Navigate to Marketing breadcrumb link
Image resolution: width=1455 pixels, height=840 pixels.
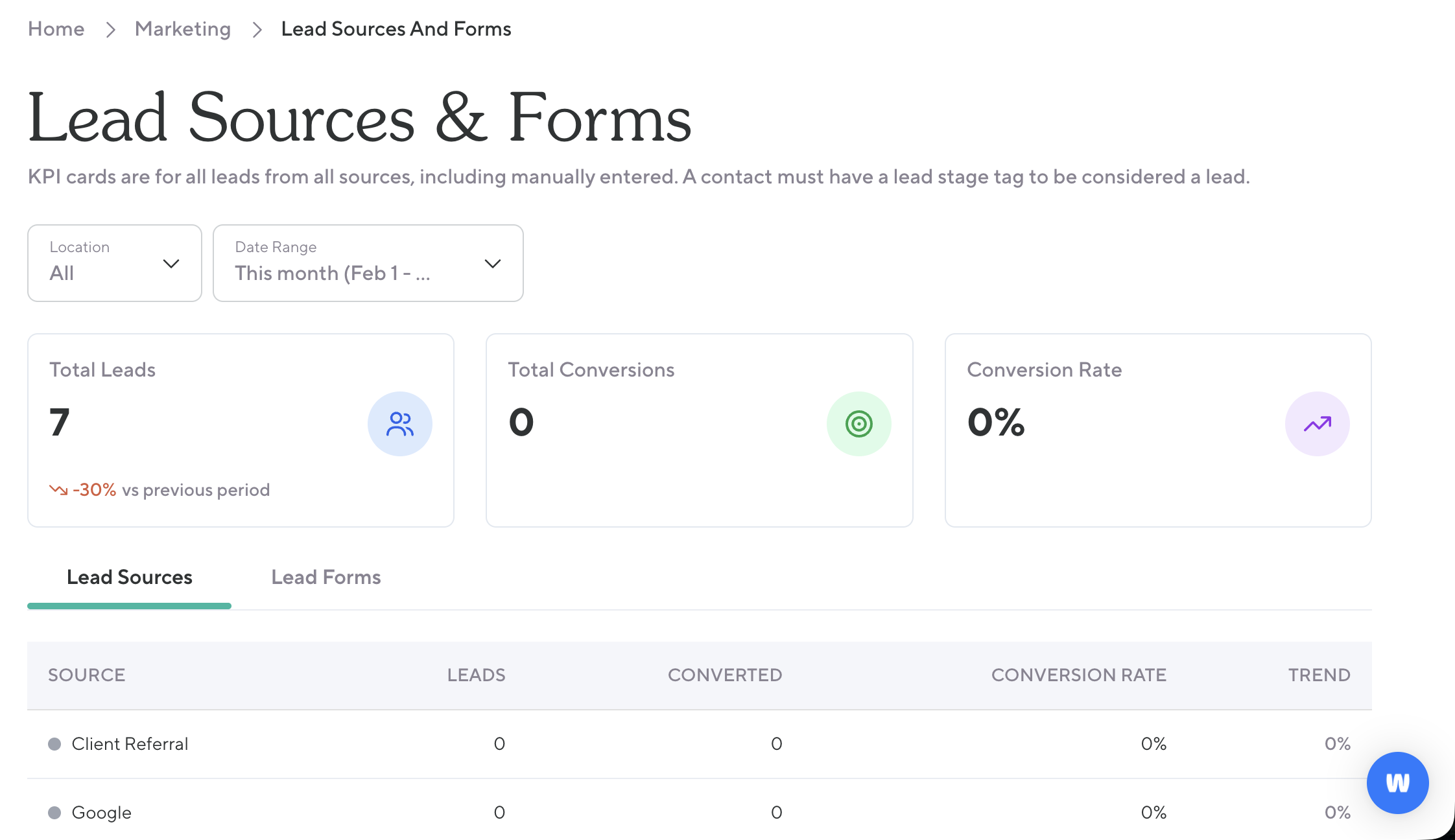tap(182, 29)
